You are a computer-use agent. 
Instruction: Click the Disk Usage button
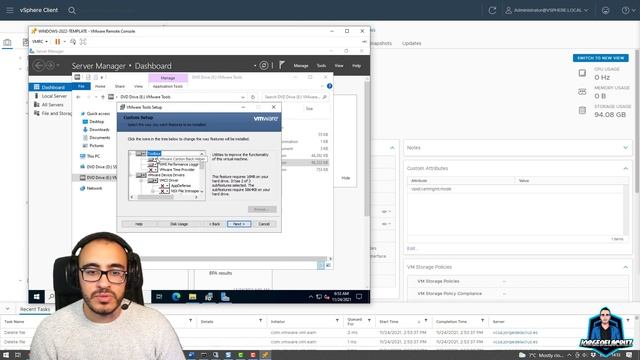point(179,224)
